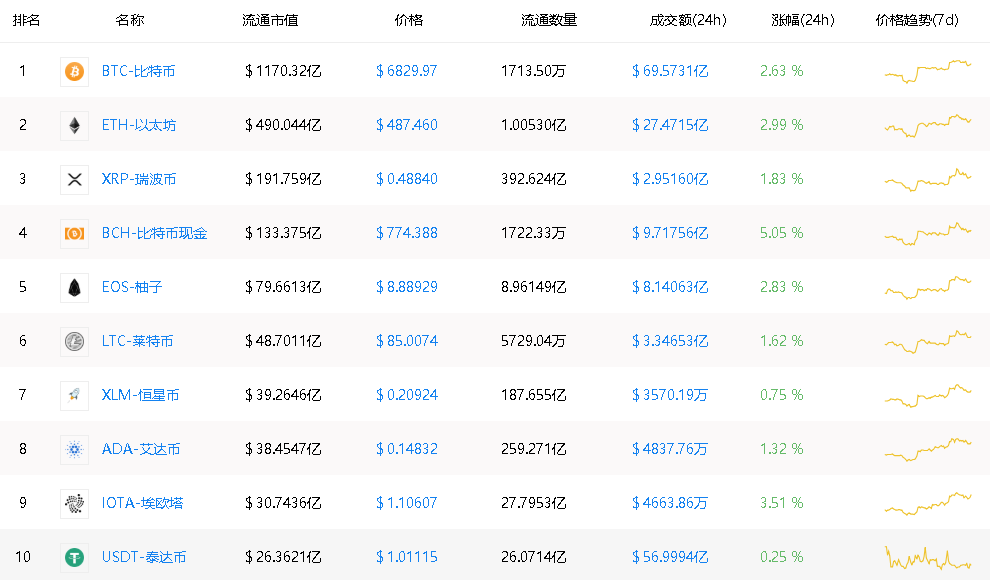Screen dimensions: 990x580
Task: Open the ADA-艾达币 link
Action: coord(141,449)
